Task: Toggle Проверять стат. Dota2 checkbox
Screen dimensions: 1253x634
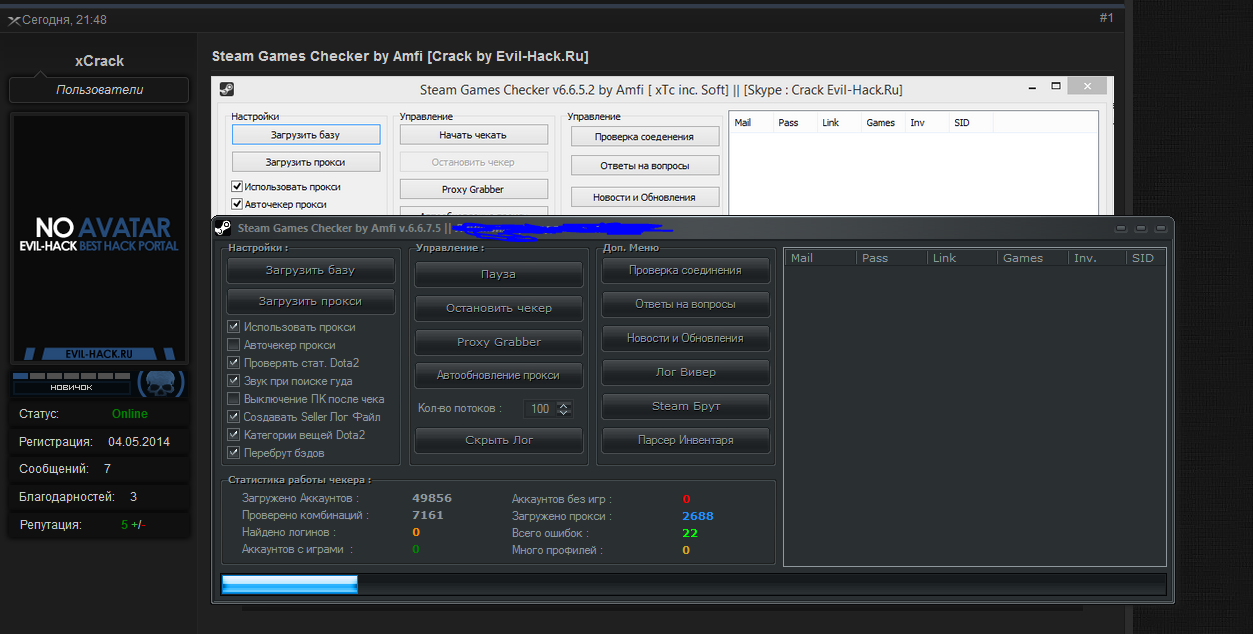Action: [233, 363]
